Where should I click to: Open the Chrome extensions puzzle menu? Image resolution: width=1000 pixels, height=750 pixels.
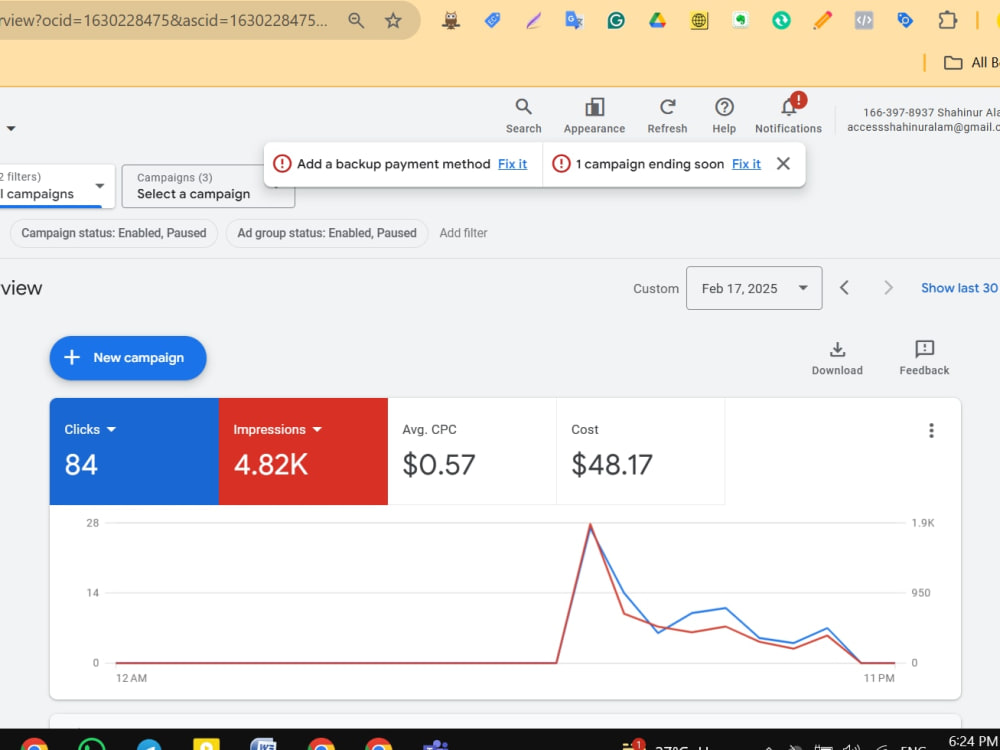tap(948, 20)
